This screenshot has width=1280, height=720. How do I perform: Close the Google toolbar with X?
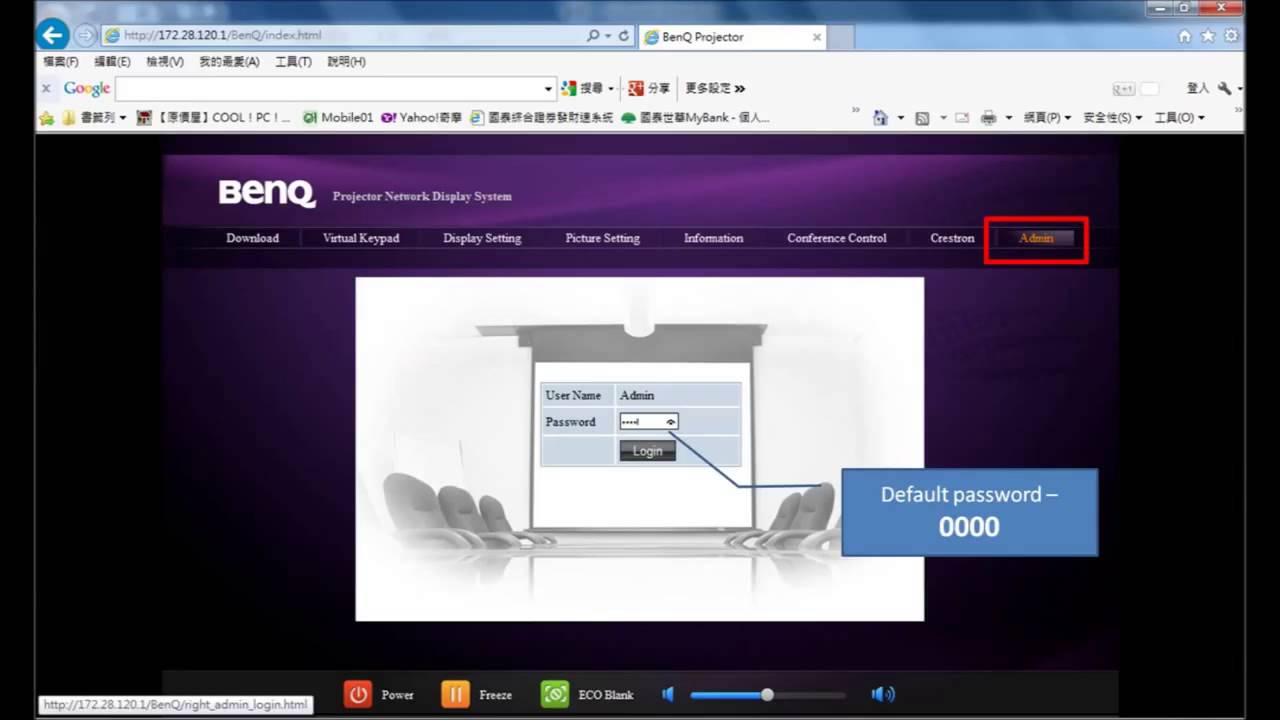pyautogui.click(x=46, y=88)
